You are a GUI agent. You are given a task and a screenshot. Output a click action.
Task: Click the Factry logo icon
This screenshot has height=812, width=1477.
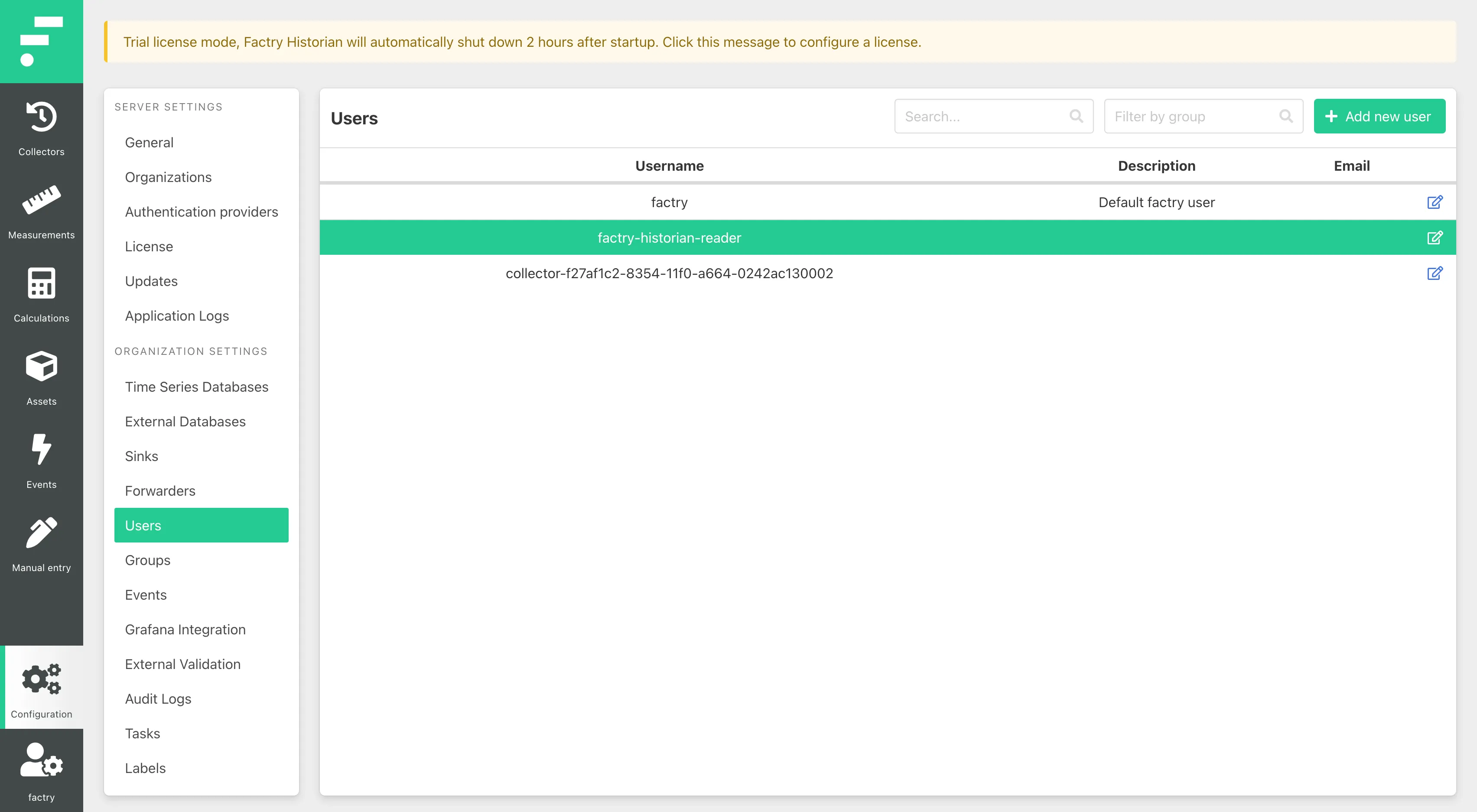click(x=41, y=41)
